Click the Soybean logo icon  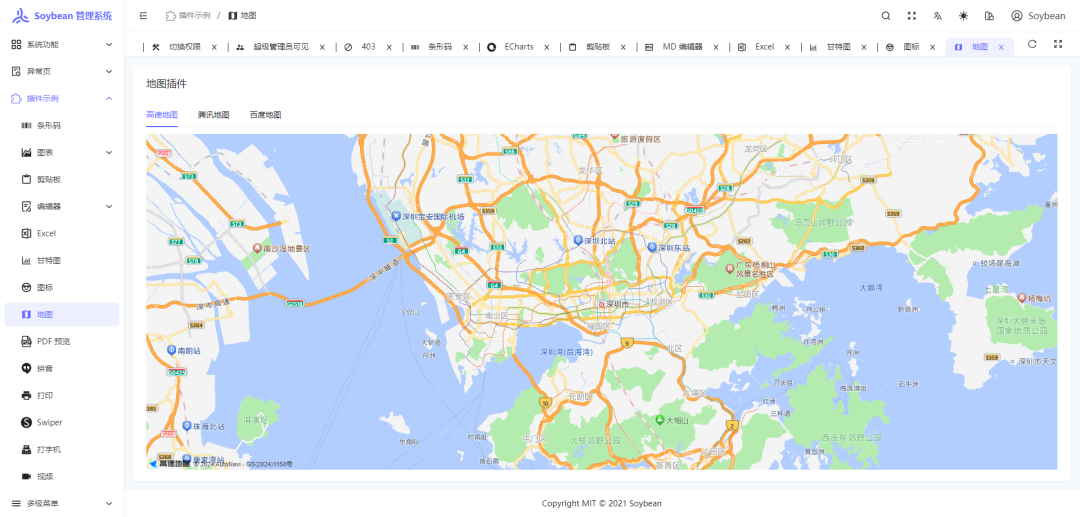tap(20, 16)
